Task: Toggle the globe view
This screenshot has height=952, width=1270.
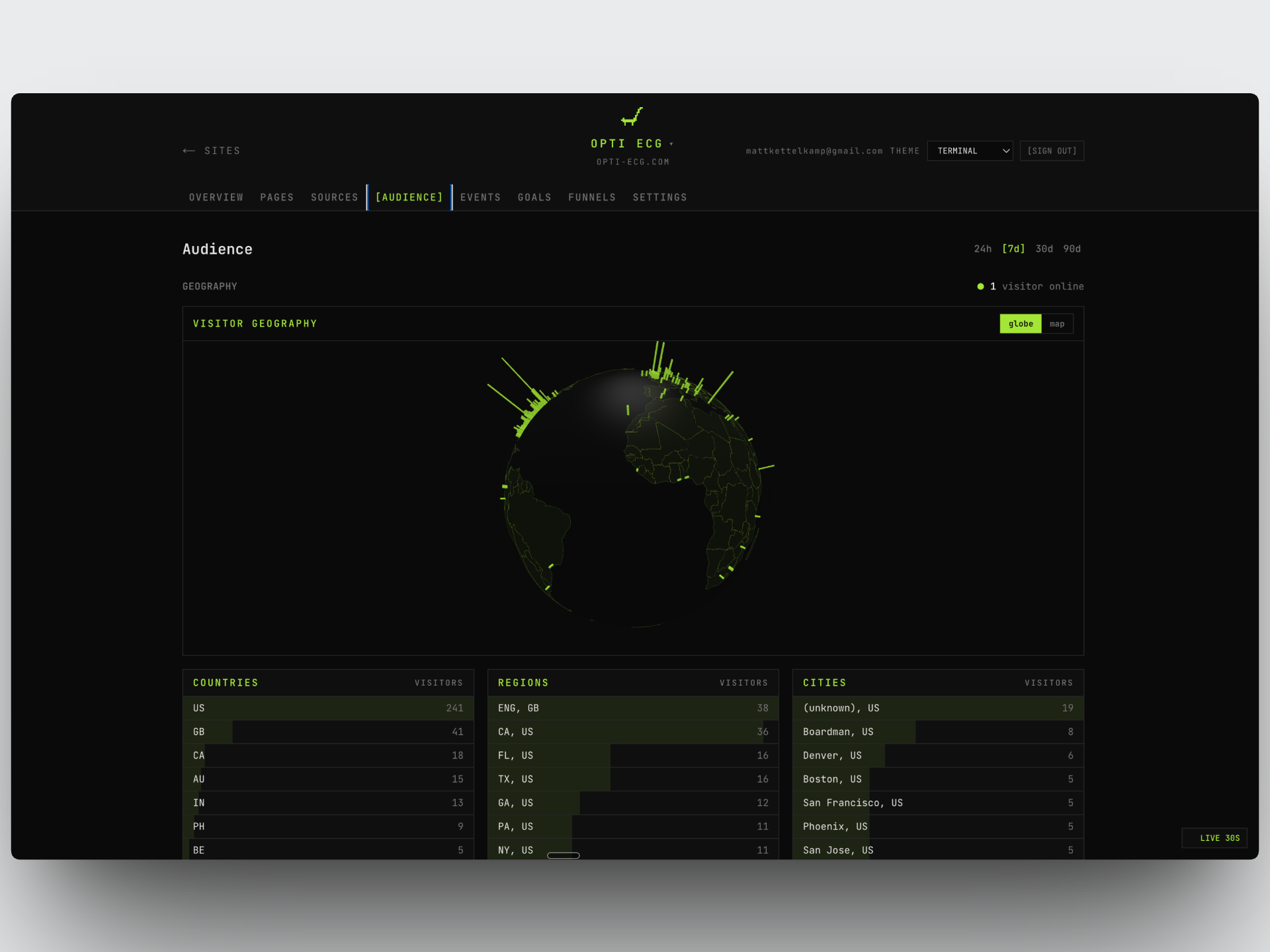Action: 1021,323
